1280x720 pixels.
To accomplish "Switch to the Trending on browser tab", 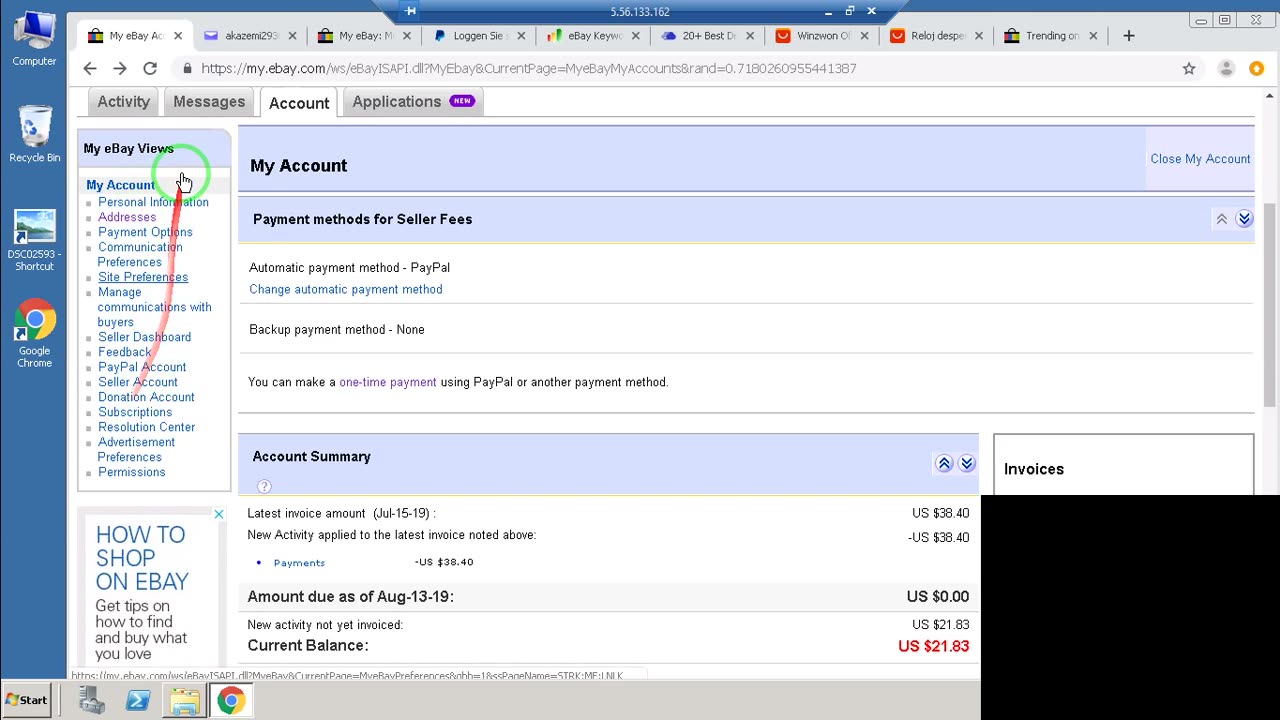I will tap(1050, 36).
